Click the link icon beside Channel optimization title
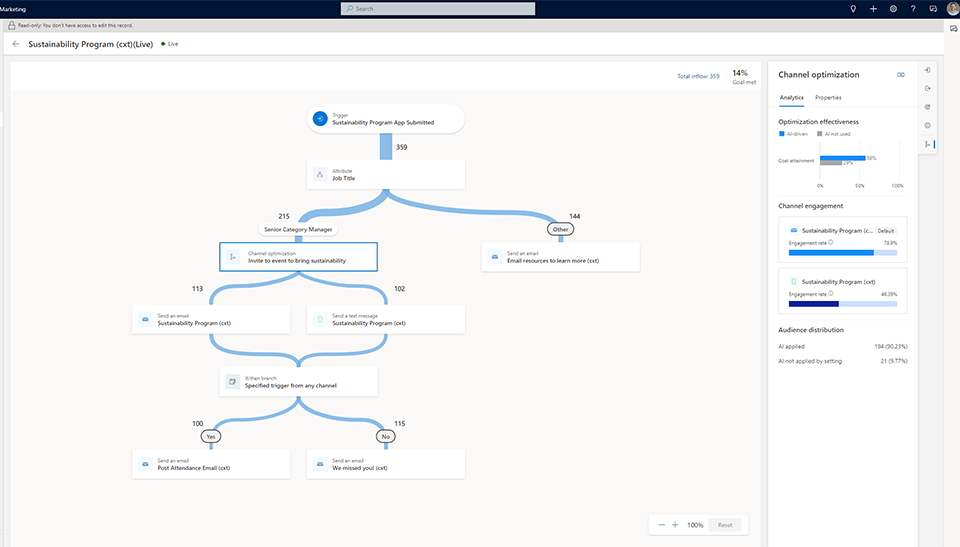Image resolution: width=960 pixels, height=547 pixels. tap(901, 75)
